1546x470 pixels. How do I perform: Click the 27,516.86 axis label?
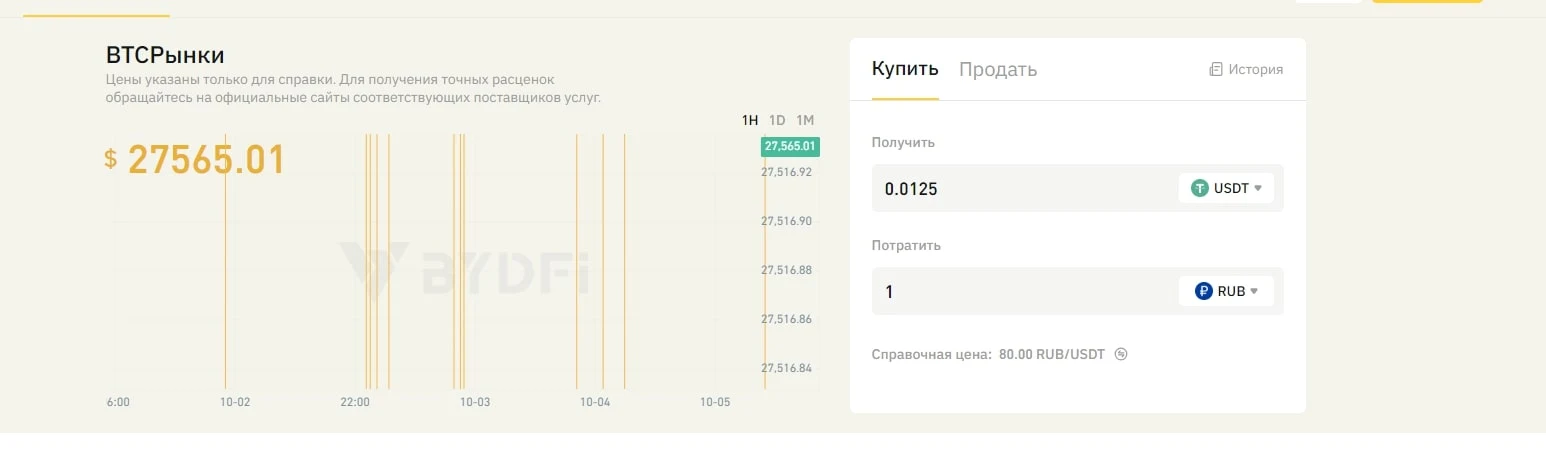tap(787, 319)
